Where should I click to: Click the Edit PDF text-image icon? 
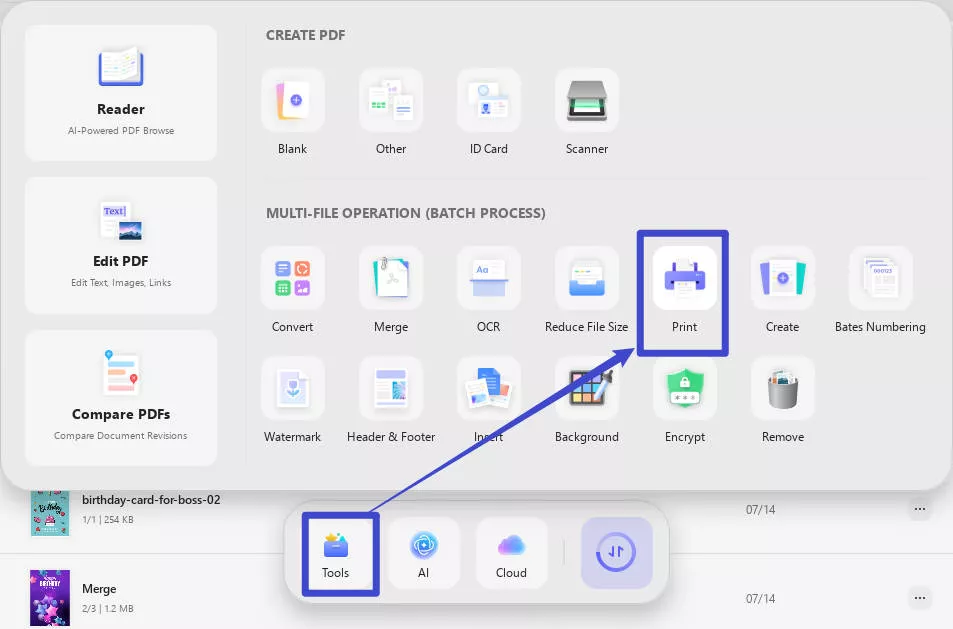122,222
